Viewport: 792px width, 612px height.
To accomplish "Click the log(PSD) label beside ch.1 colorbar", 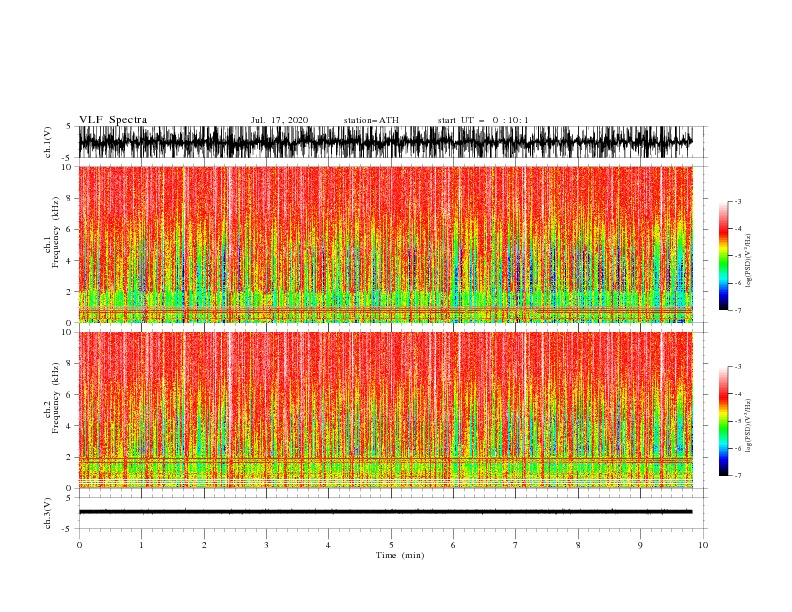I will click(x=749, y=261).
